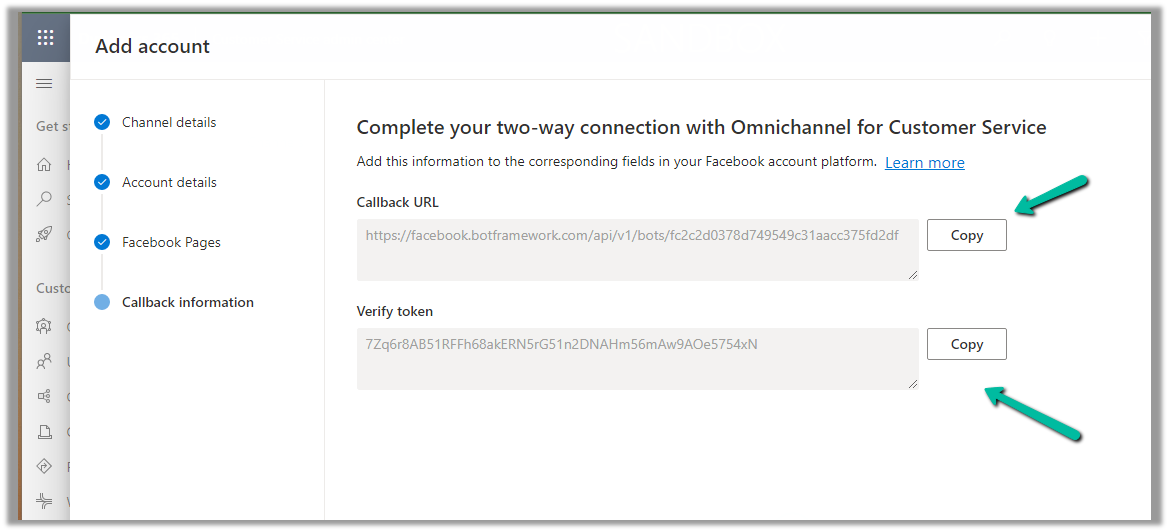This screenshot has height=532, width=1169.
Task: Go to the Channel details step
Action: (x=168, y=122)
